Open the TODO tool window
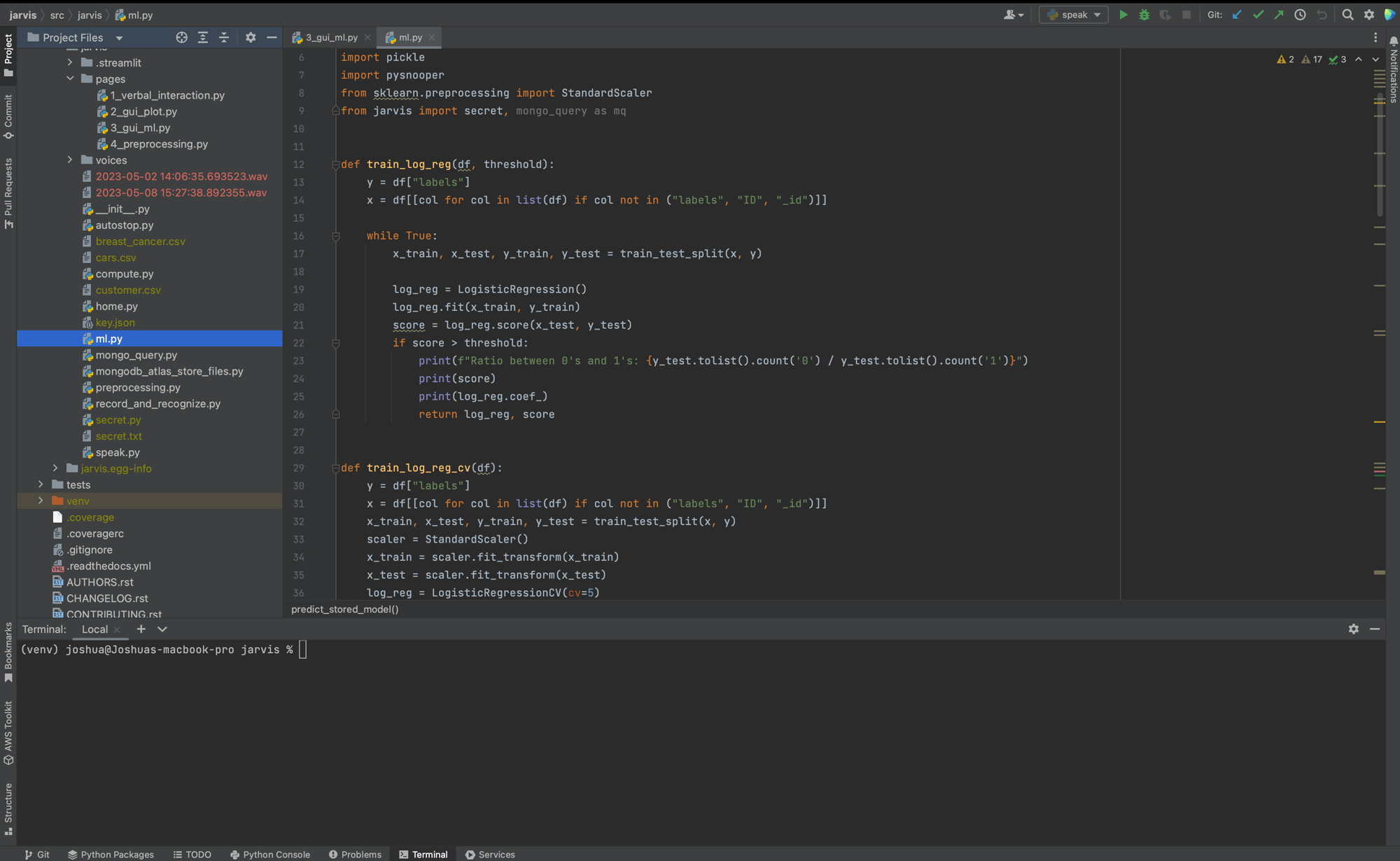Image resolution: width=1400 pixels, height=861 pixels. (x=192, y=854)
